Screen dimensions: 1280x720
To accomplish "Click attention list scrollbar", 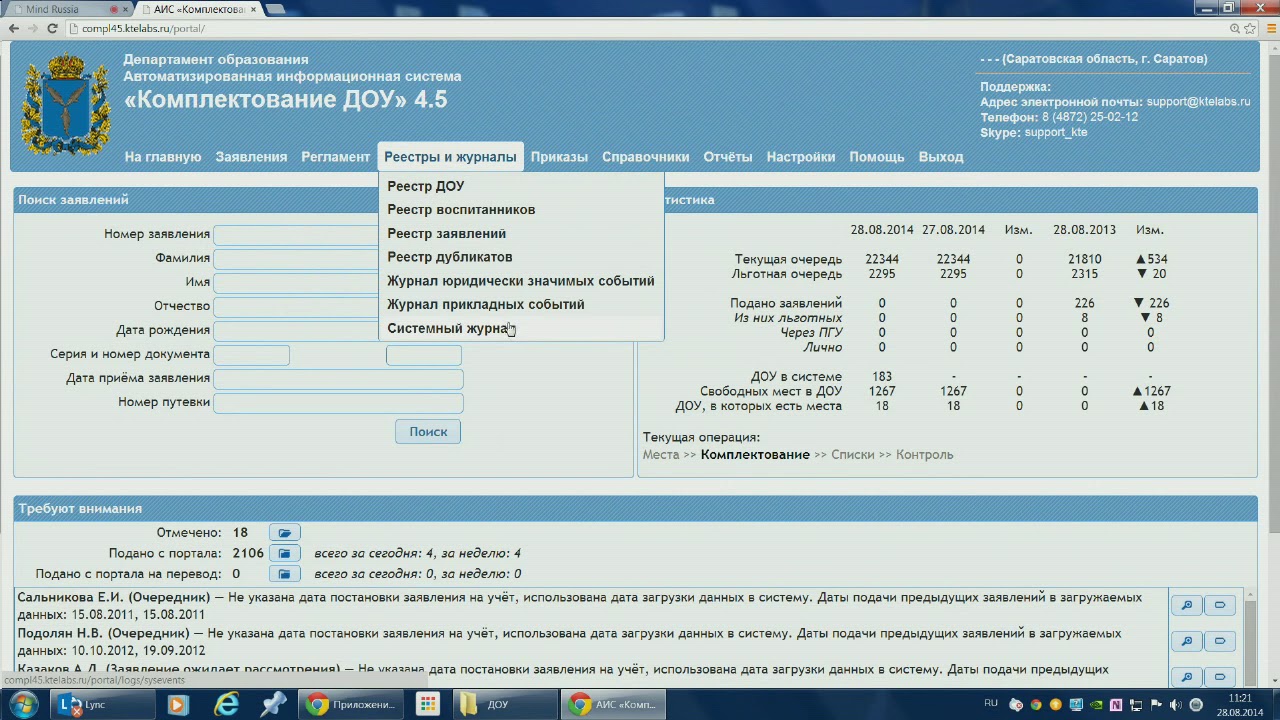I will [x=1249, y=637].
